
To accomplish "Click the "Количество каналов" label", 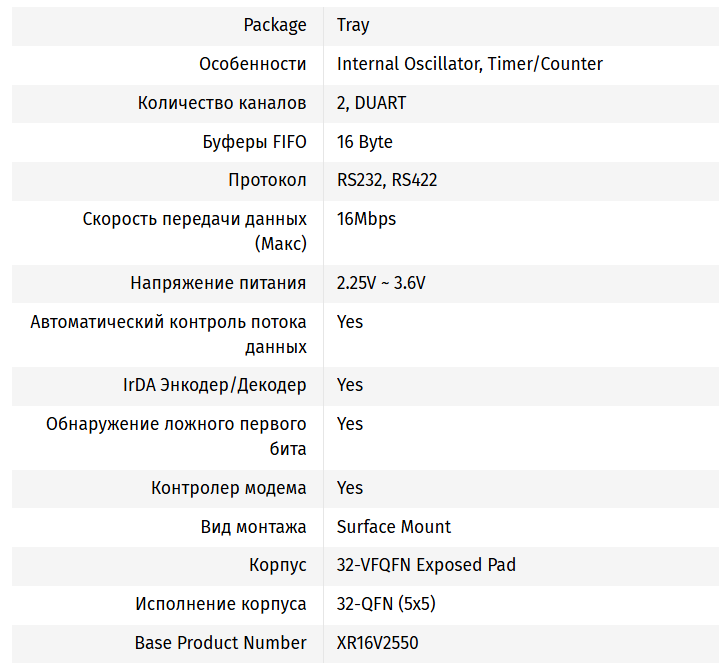I will (x=222, y=103).
